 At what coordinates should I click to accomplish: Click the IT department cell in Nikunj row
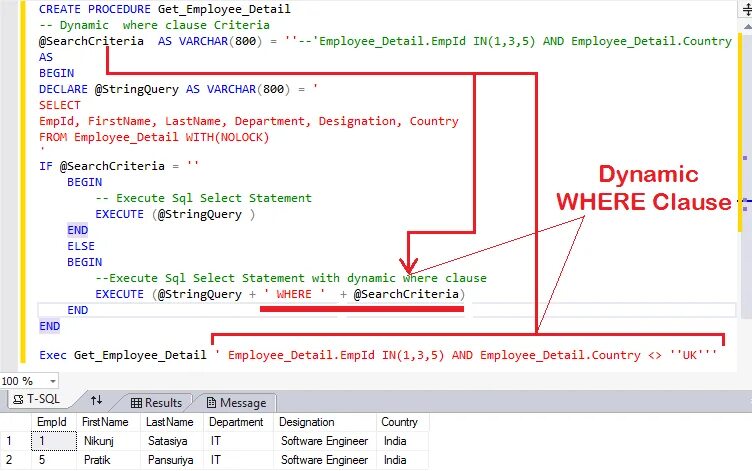pos(238,441)
